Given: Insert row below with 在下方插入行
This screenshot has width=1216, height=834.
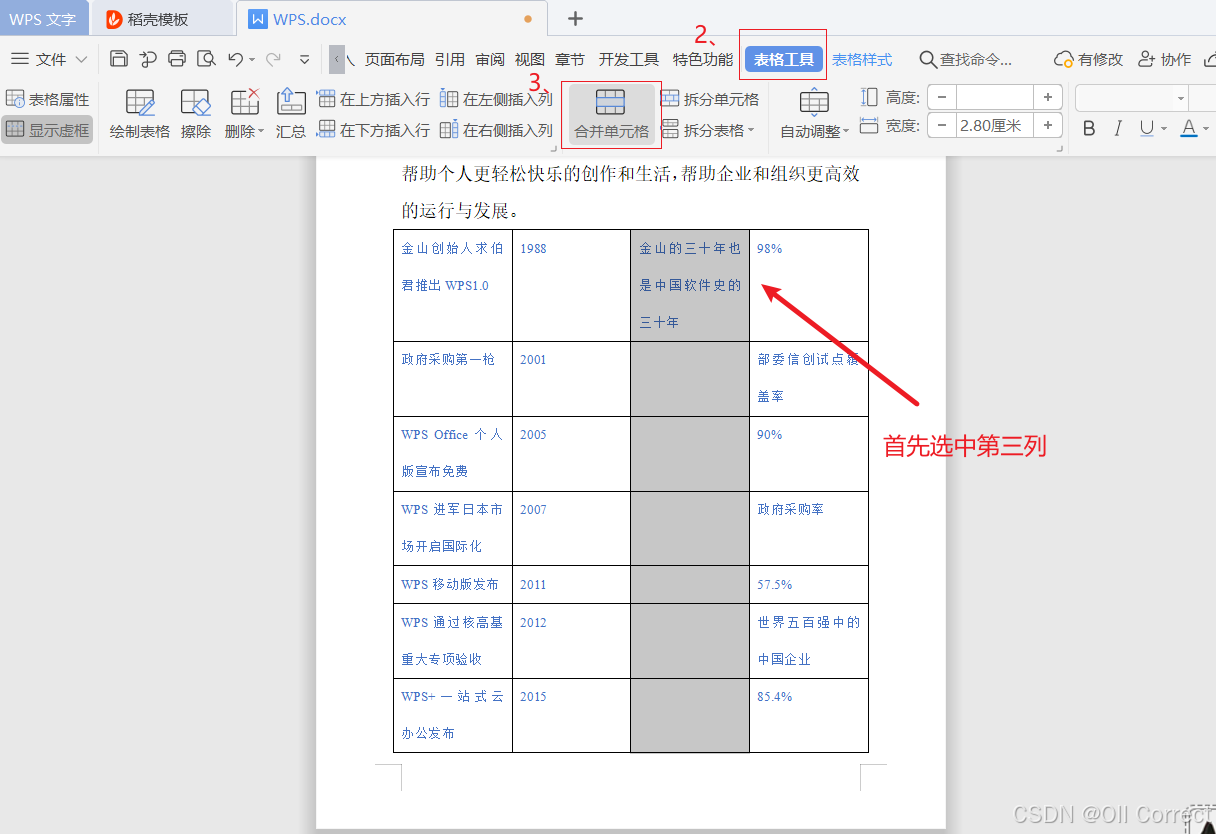Looking at the screenshot, I should (x=373, y=130).
